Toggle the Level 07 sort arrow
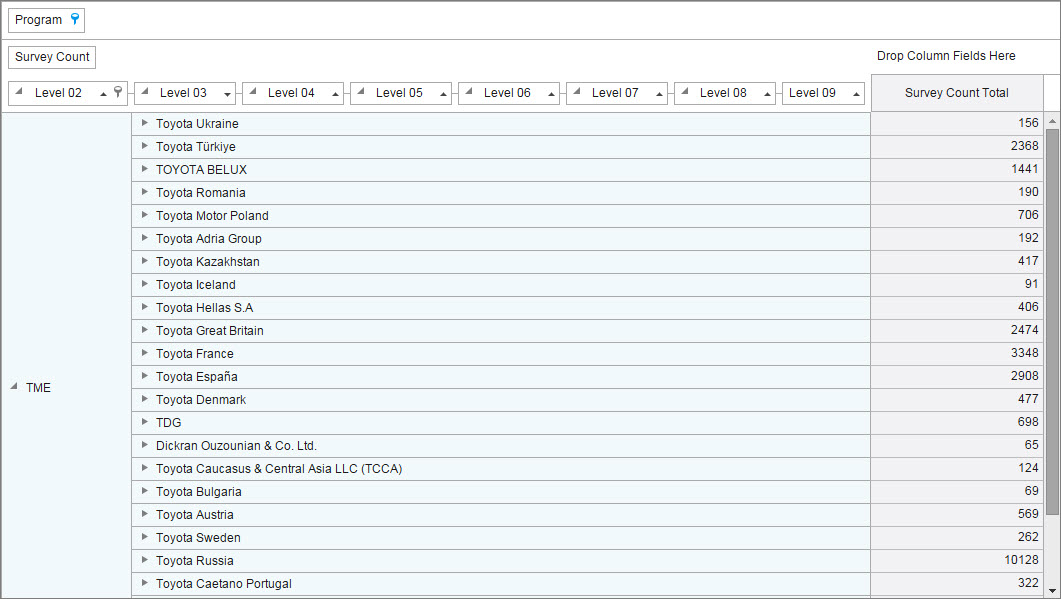Screen dimensions: 1061x599 coord(659,94)
